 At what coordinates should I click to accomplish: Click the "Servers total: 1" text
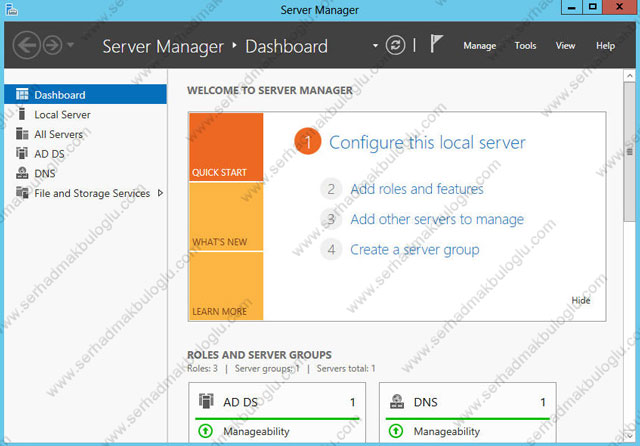pyautogui.click(x=346, y=368)
